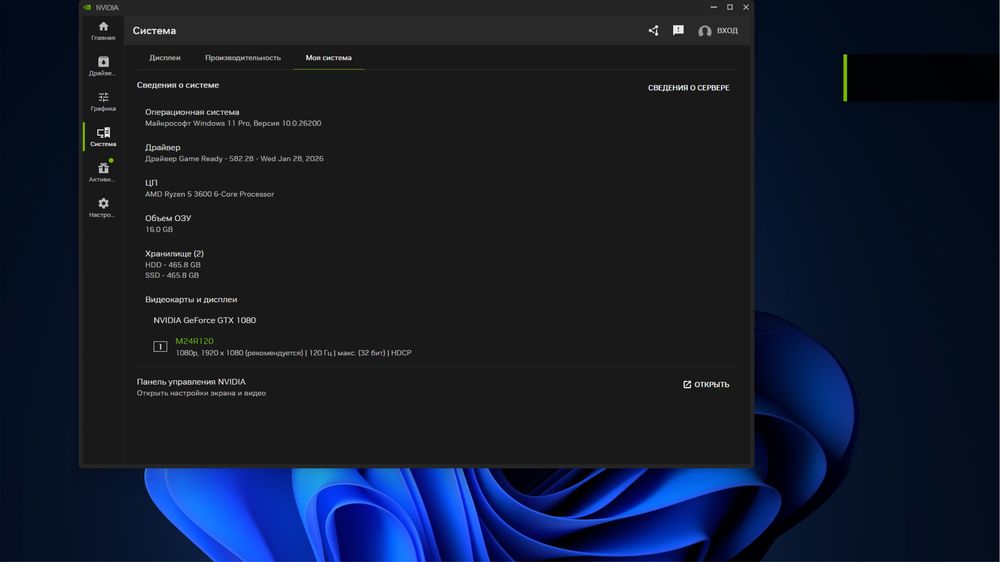Minimize the NVIDIA window
This screenshot has height=562, width=1000.
(714, 7)
